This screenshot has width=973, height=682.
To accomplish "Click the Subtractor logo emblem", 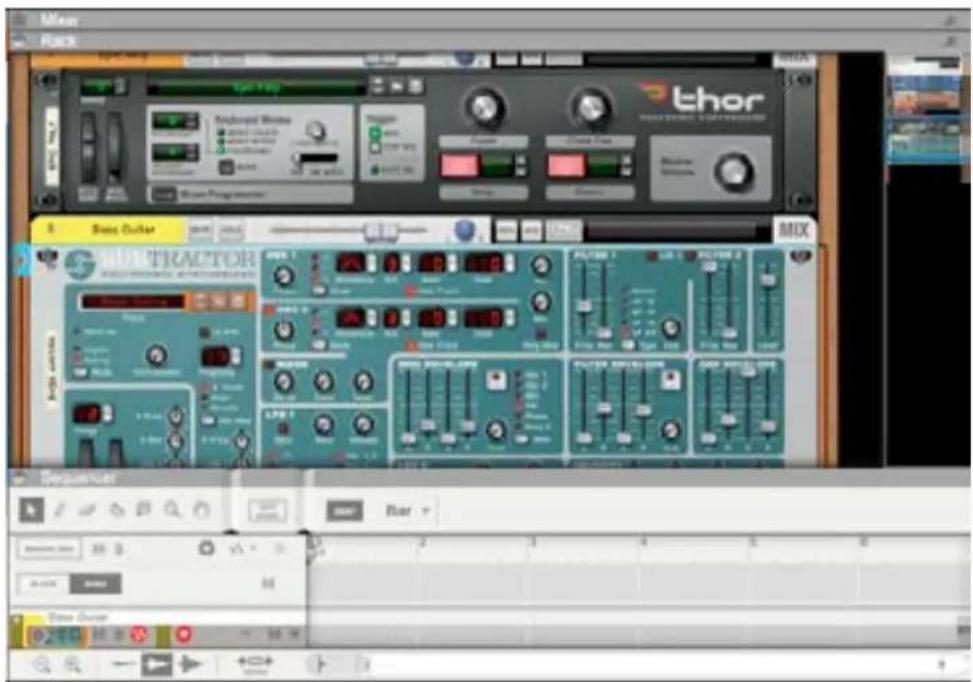I will (80, 264).
